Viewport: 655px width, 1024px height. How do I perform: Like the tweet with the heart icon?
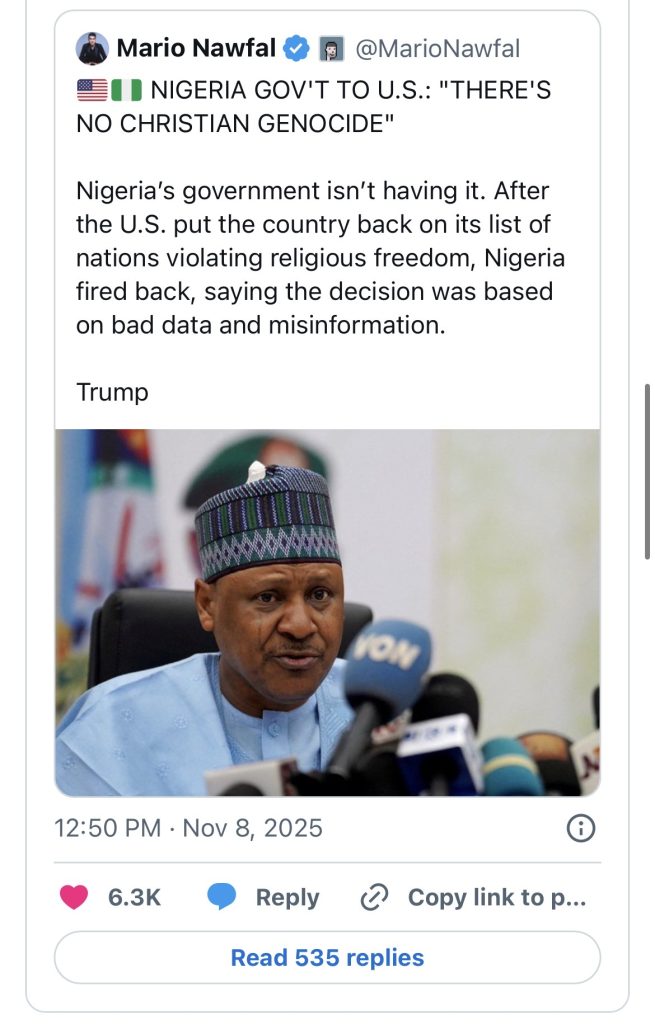tap(74, 897)
